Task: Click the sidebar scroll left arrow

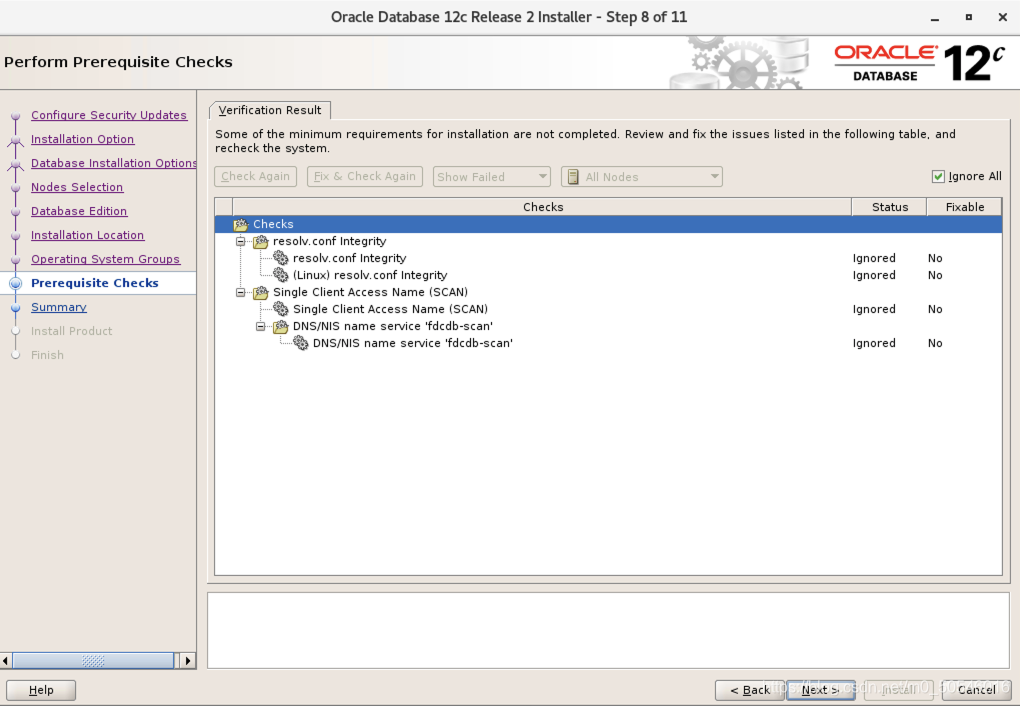Action: pyautogui.click(x=6, y=661)
